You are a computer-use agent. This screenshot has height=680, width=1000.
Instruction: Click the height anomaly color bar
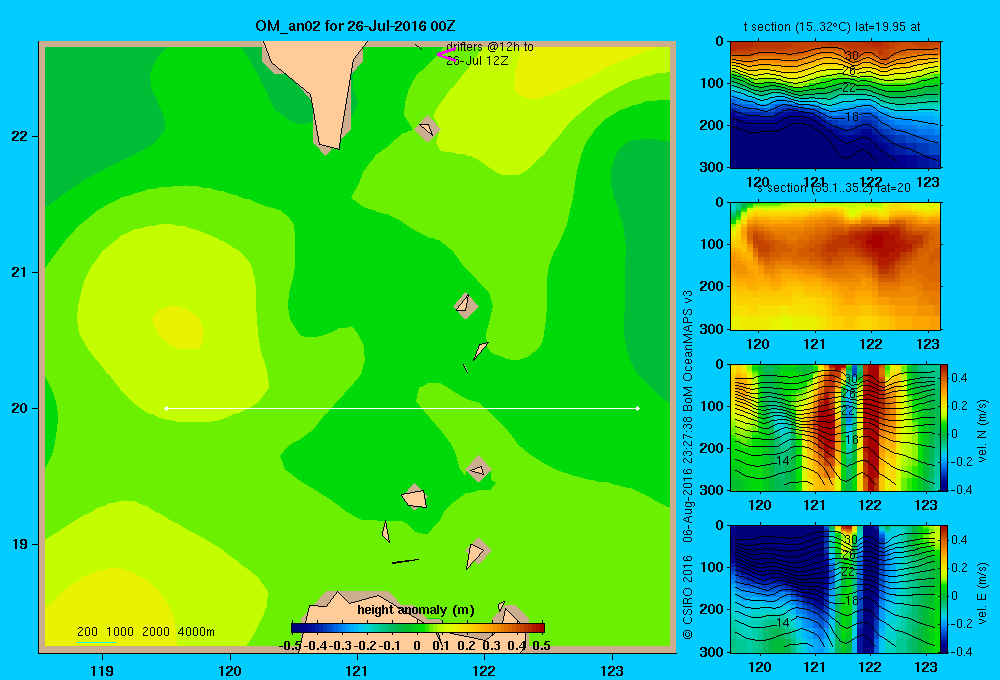(x=418, y=627)
